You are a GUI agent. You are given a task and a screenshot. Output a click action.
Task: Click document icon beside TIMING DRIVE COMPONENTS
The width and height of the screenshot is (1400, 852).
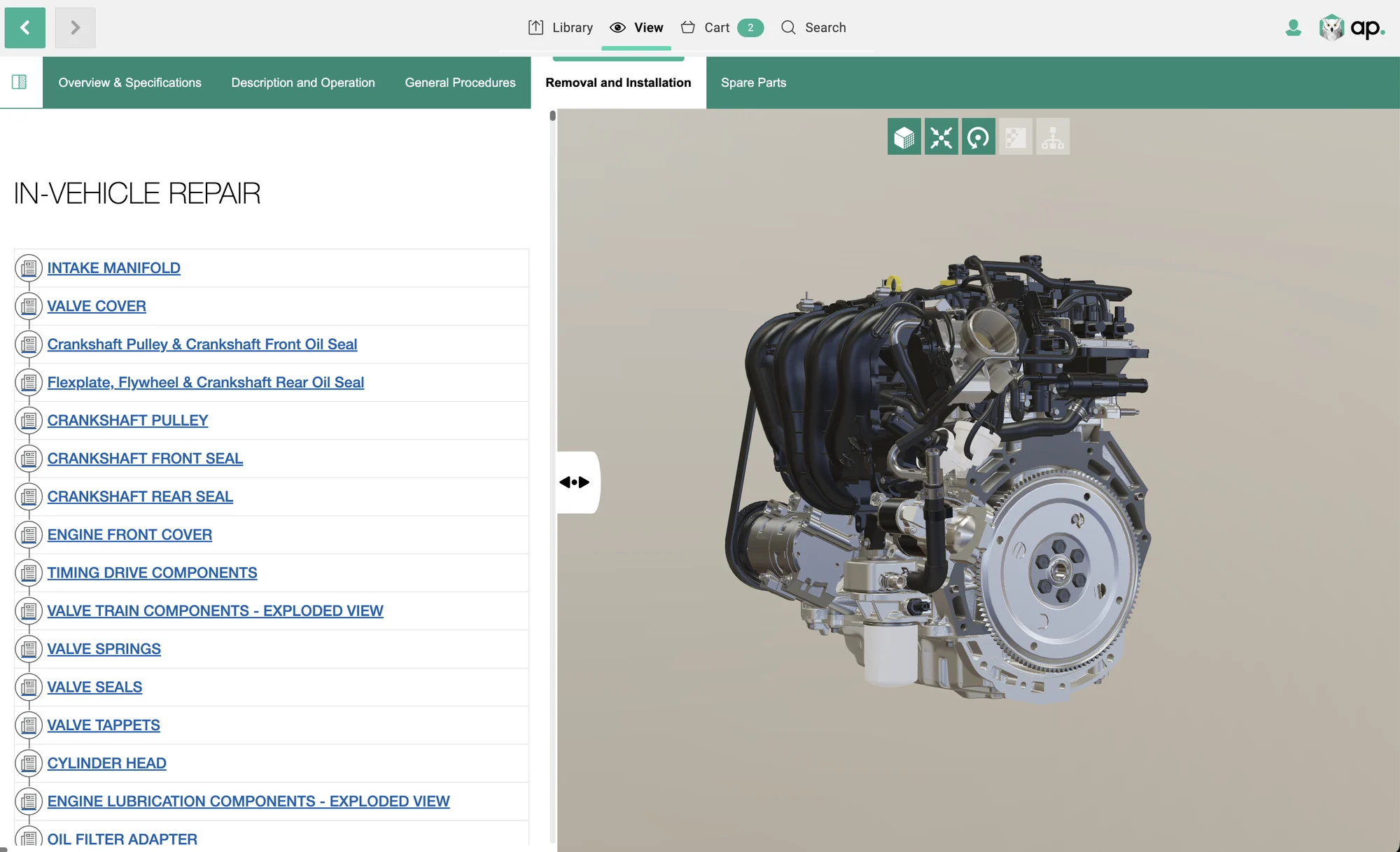29,573
